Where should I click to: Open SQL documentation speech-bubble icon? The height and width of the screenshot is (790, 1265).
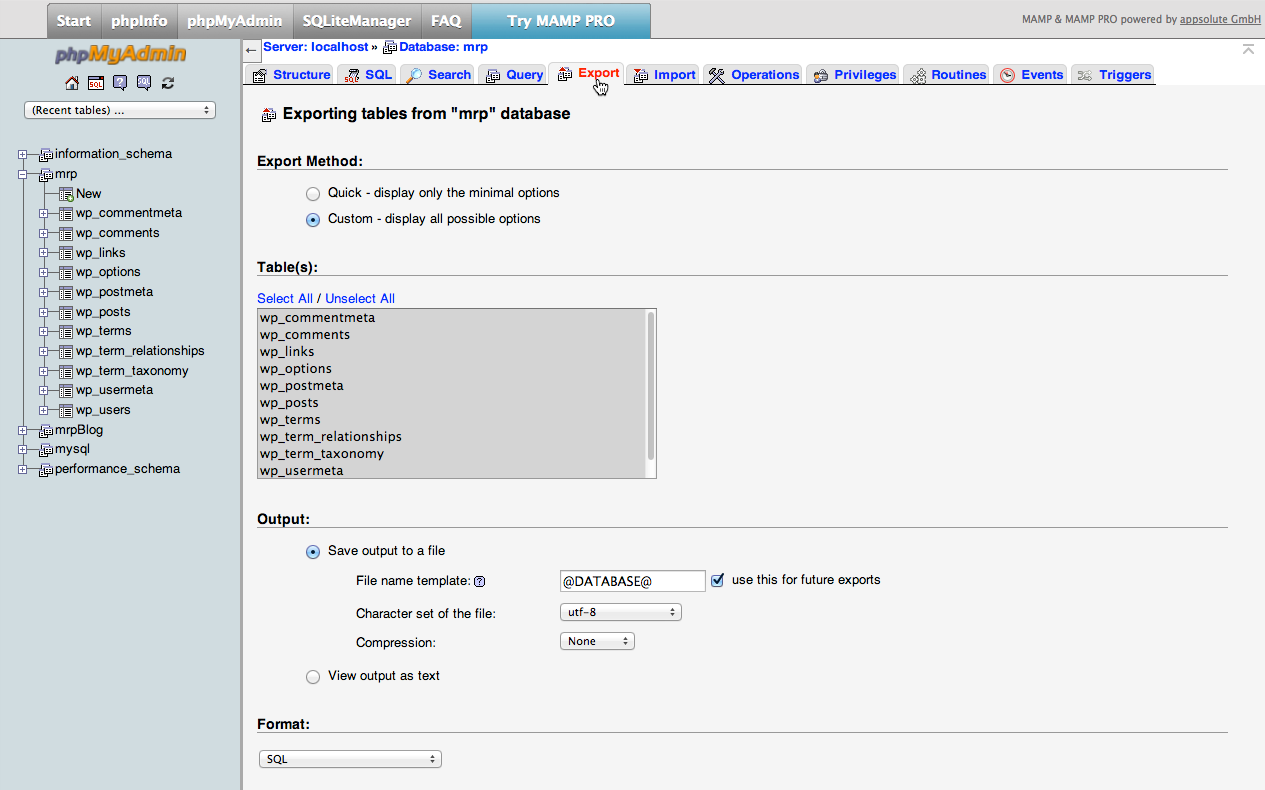pyautogui.click(x=143, y=83)
